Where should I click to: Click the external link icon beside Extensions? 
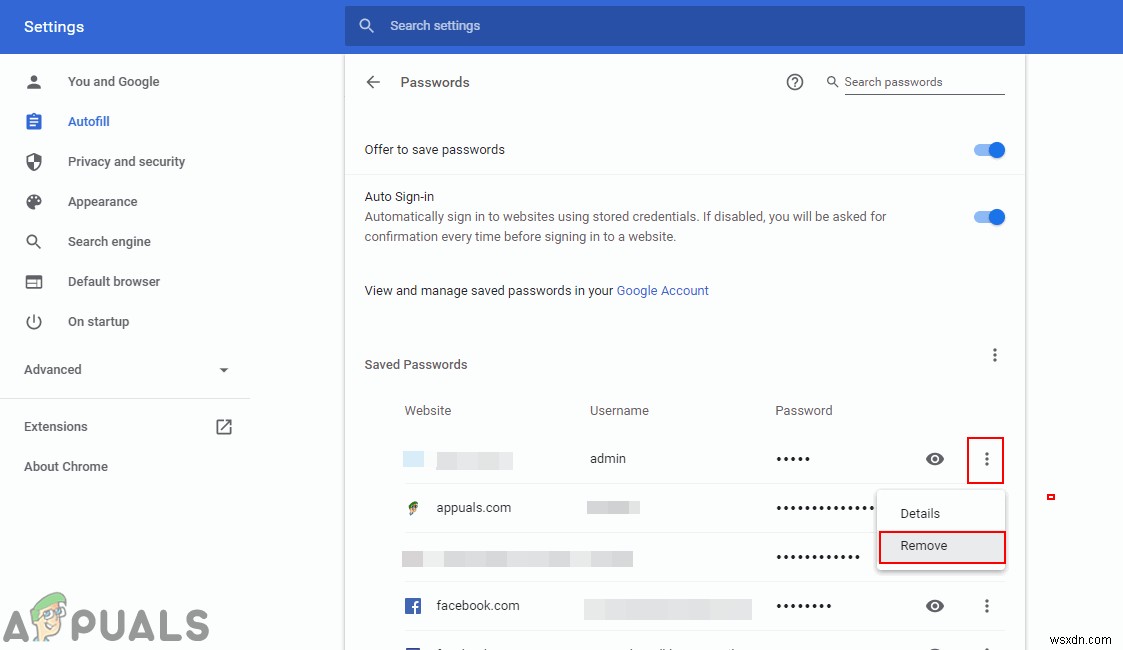click(224, 426)
